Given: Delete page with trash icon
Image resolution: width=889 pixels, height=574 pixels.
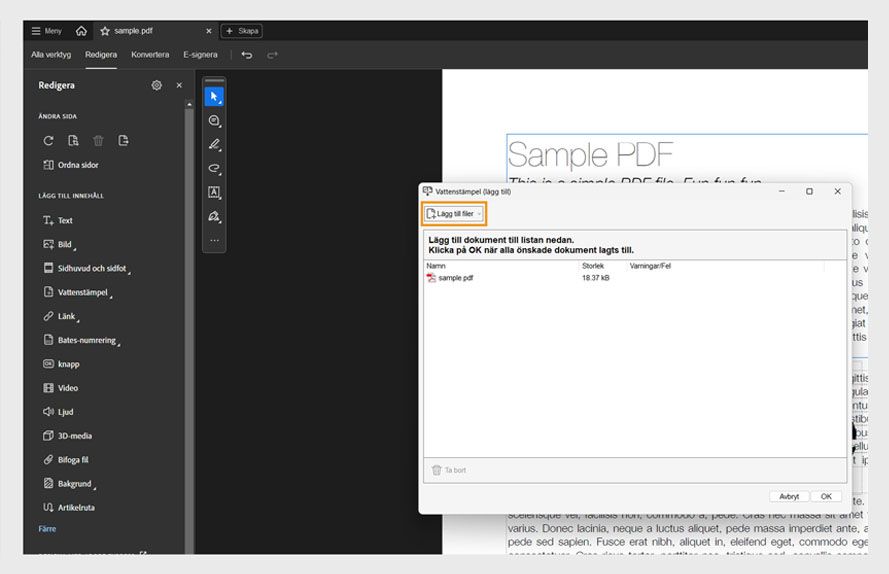Looking at the screenshot, I should coord(98,141).
